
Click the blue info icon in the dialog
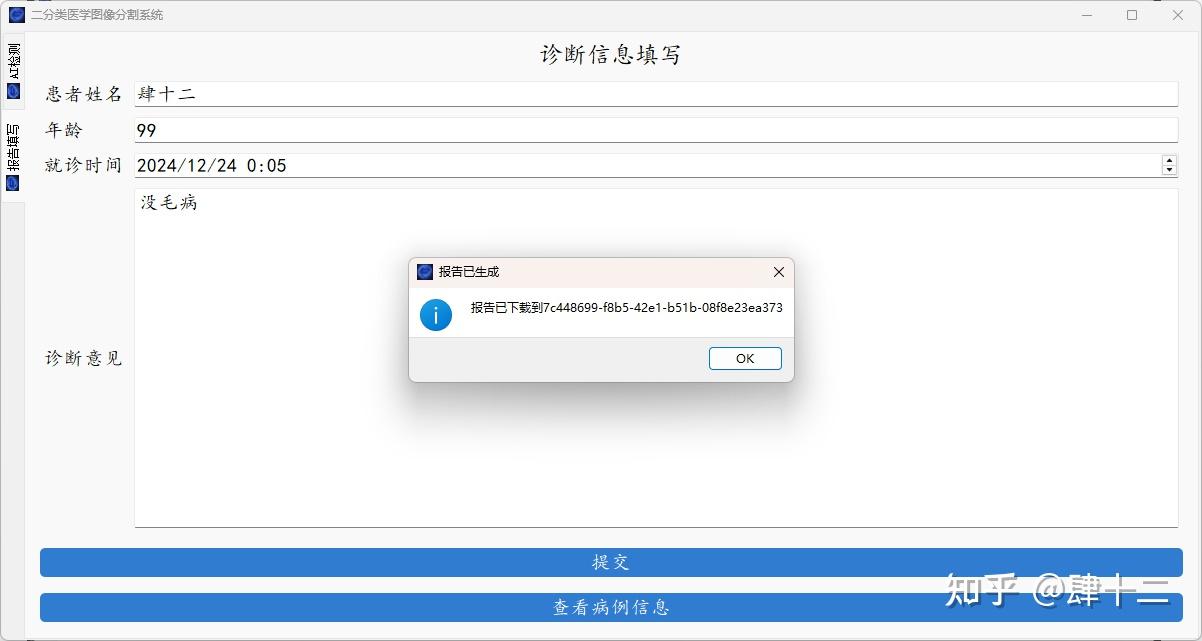(435, 314)
